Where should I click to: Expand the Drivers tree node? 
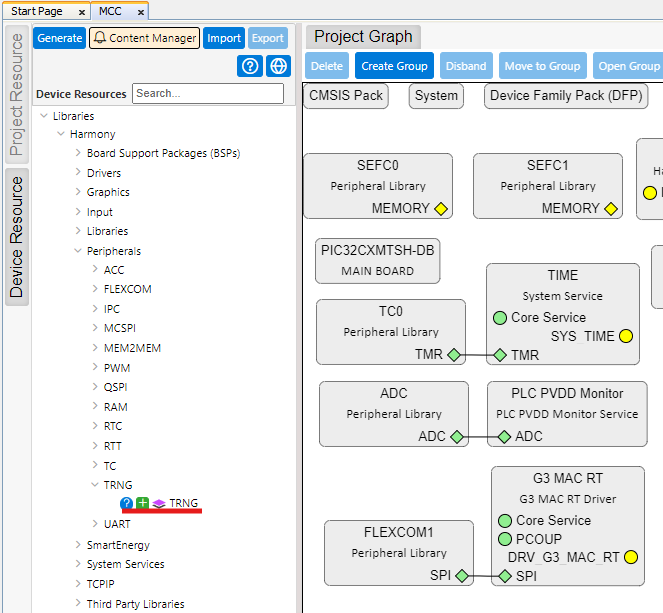pyautogui.click(x=78, y=173)
